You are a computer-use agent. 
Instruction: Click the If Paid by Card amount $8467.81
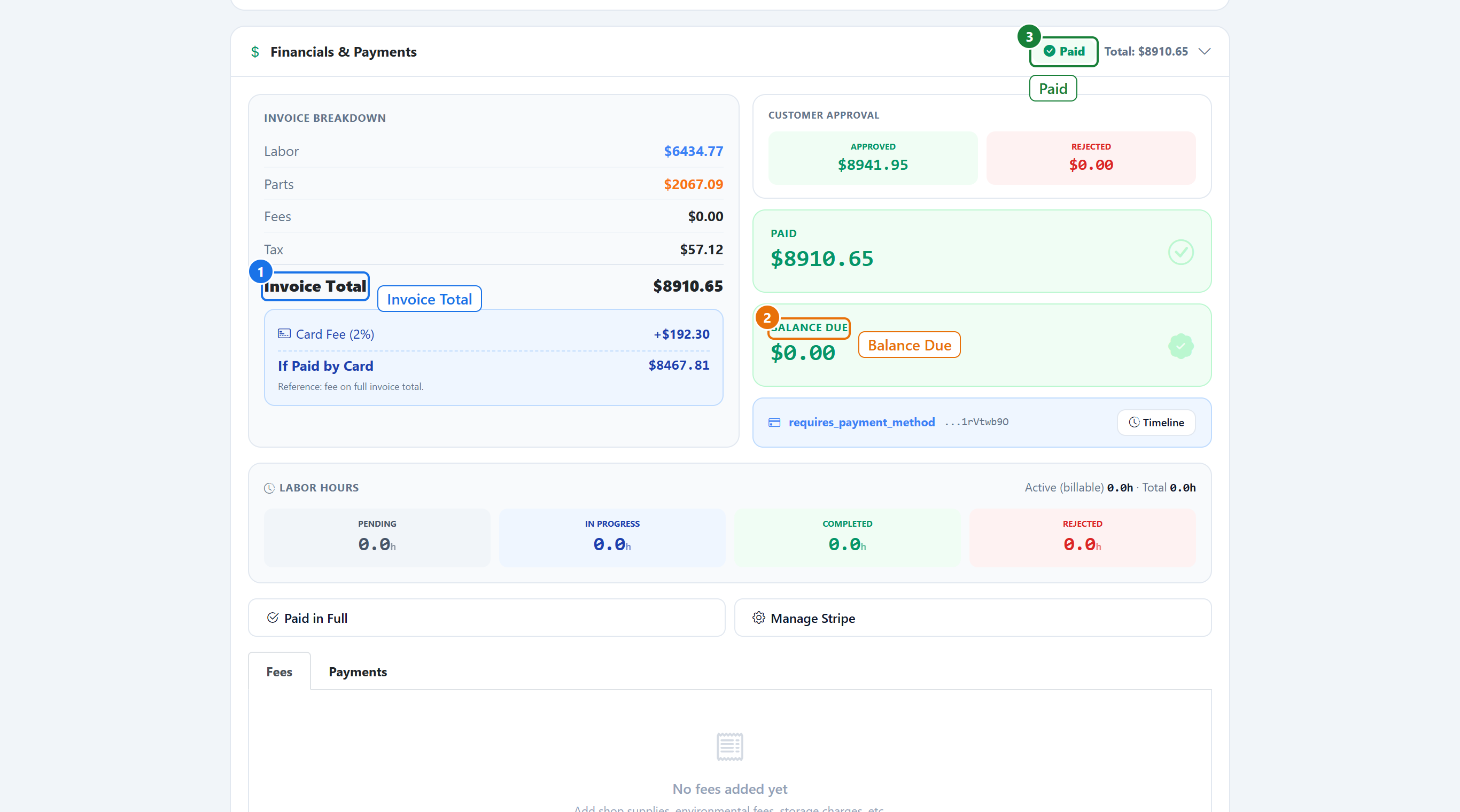678,365
